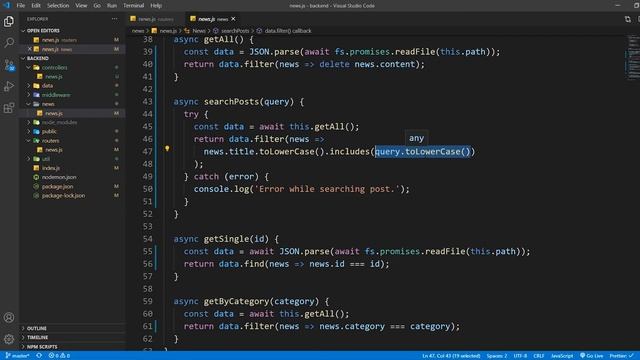This screenshot has width=640, height=360.
Task: Open the Edit menu
Action: pos(36,5)
